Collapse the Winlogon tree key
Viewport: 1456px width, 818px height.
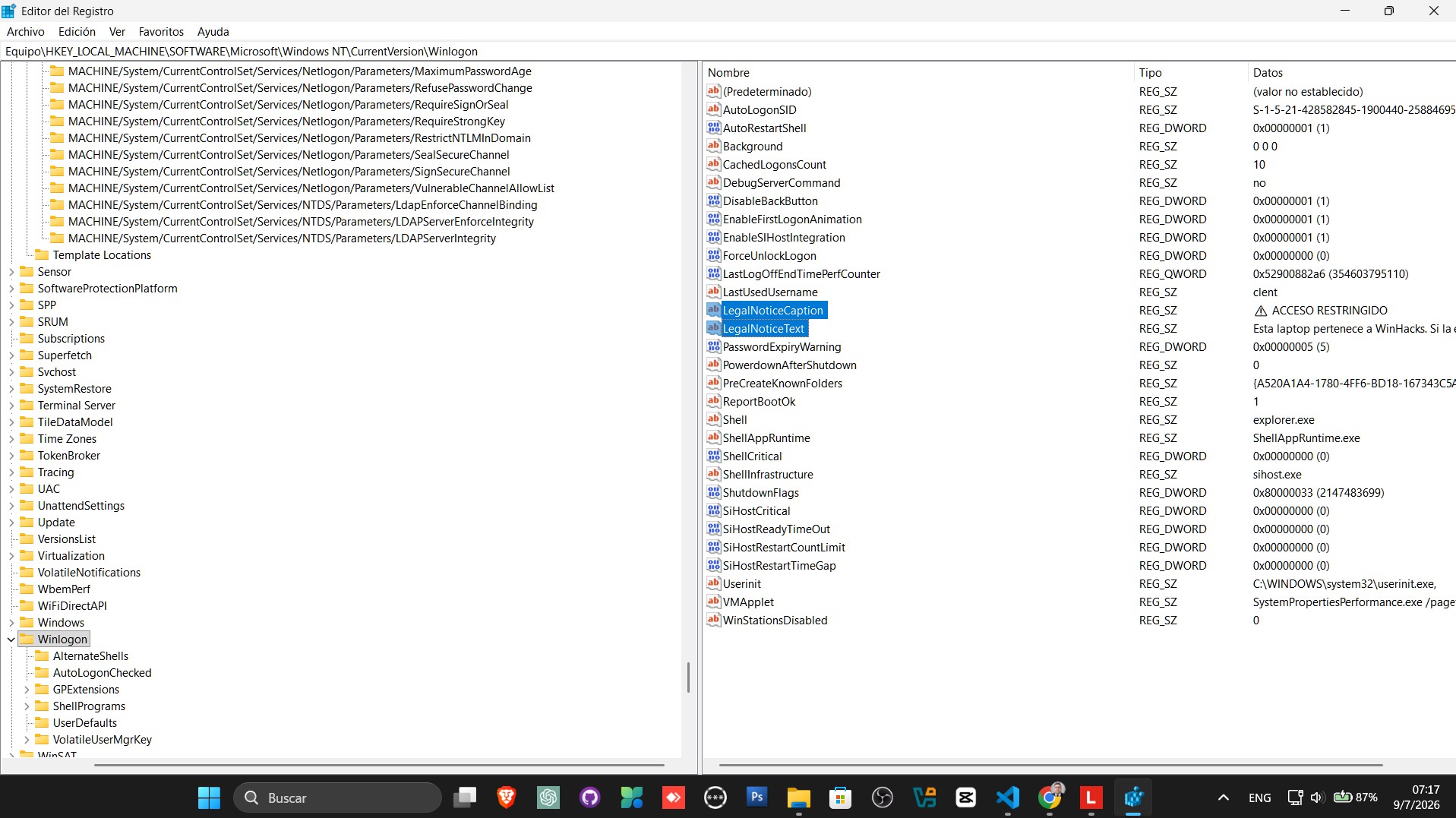tap(11, 640)
